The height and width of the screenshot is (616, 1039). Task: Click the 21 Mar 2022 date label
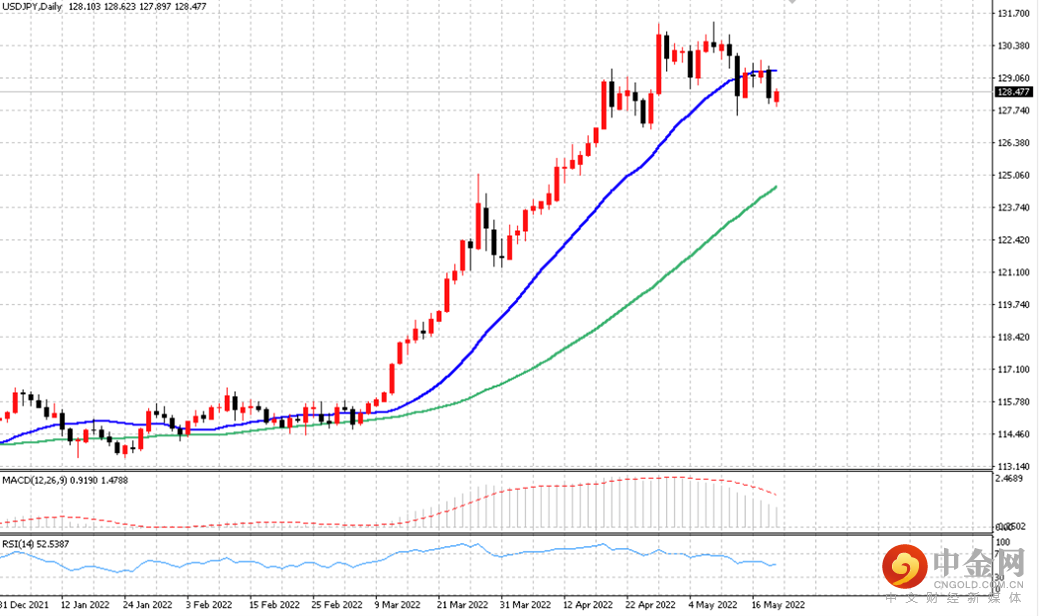[463, 605]
